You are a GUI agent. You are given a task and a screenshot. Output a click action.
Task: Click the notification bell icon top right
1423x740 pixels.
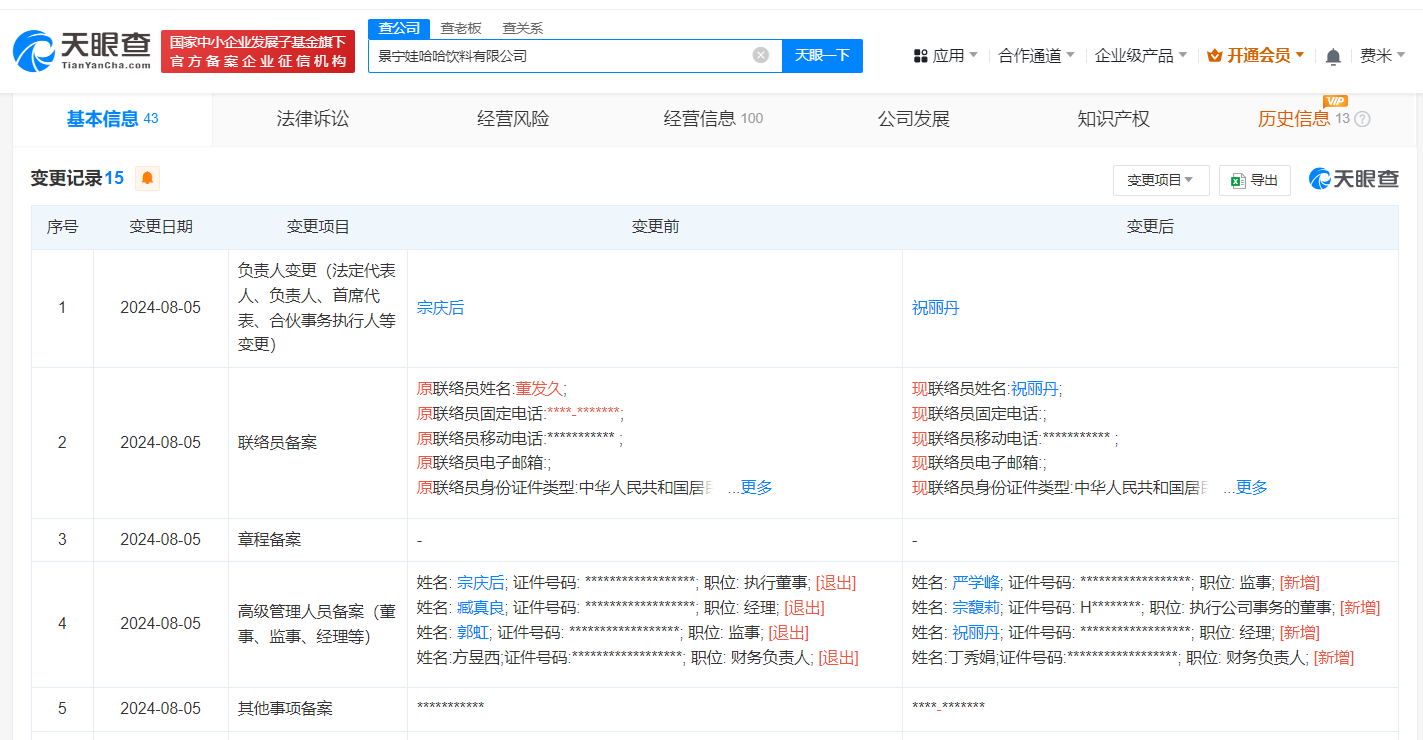[1332, 56]
